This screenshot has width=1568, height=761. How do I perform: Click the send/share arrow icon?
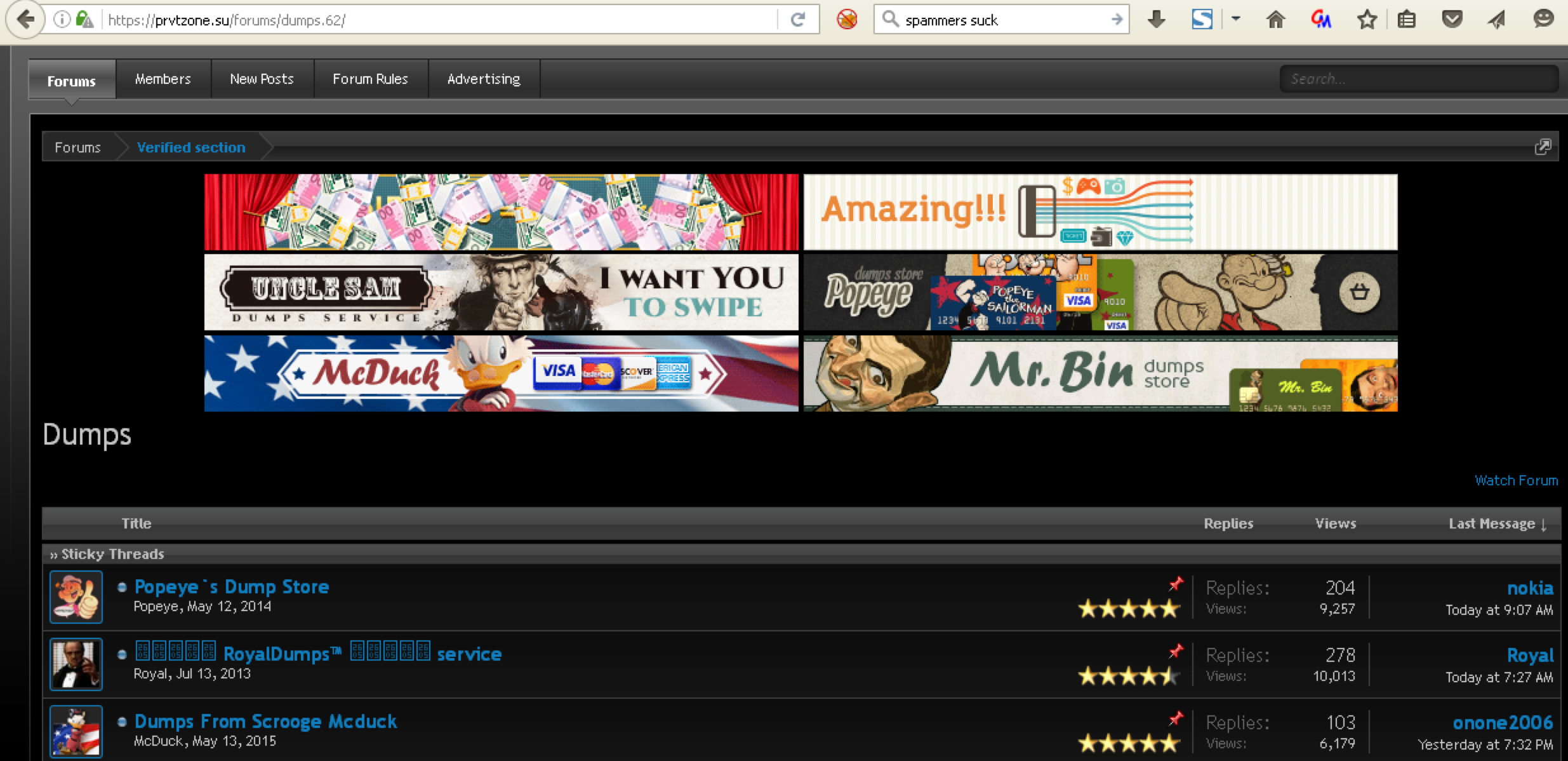(x=1500, y=18)
